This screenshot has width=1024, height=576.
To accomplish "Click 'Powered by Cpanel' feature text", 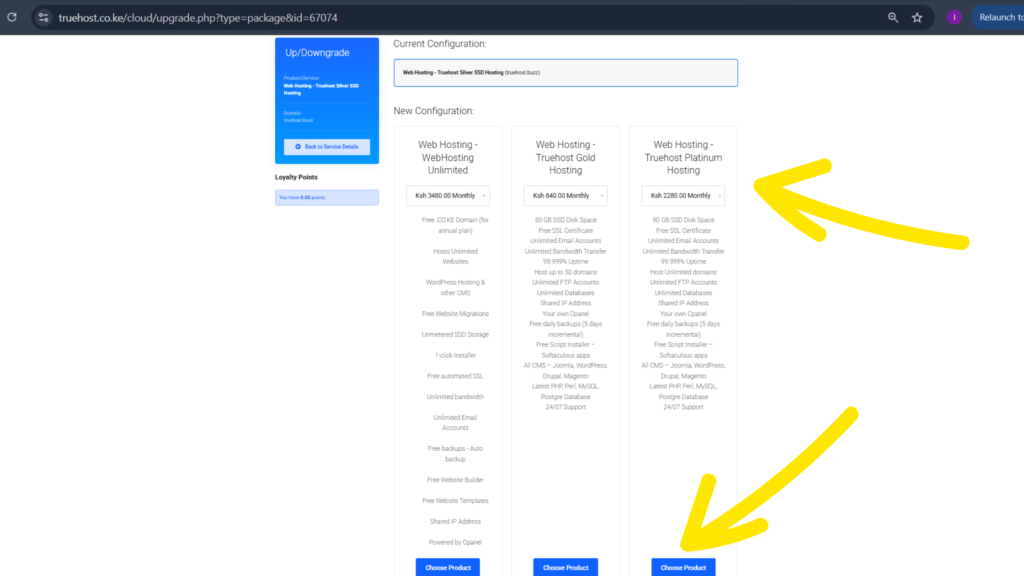I will [x=455, y=542].
